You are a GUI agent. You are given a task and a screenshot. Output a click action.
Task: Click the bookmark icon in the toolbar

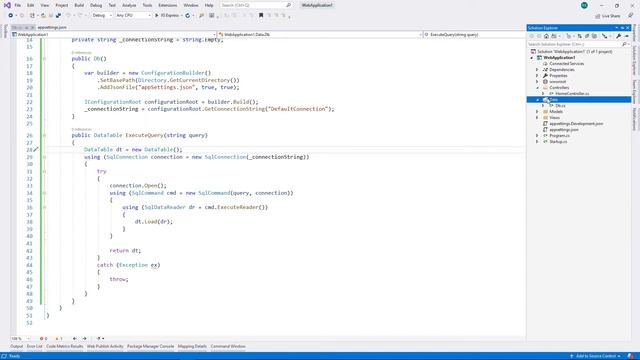pos(261,16)
